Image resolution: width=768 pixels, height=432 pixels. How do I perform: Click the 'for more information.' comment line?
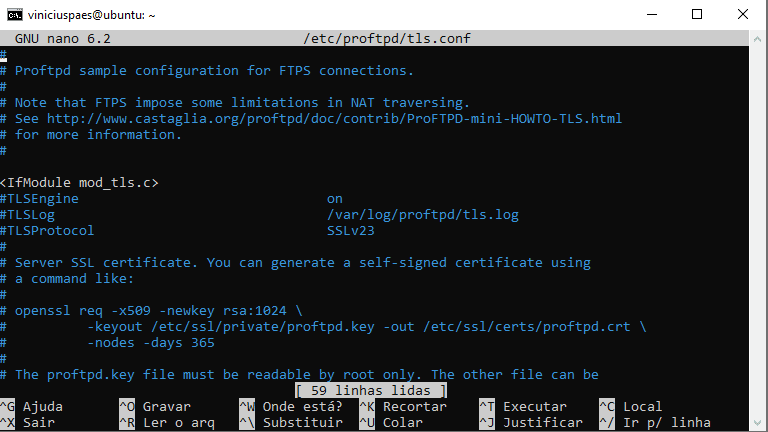click(91, 135)
